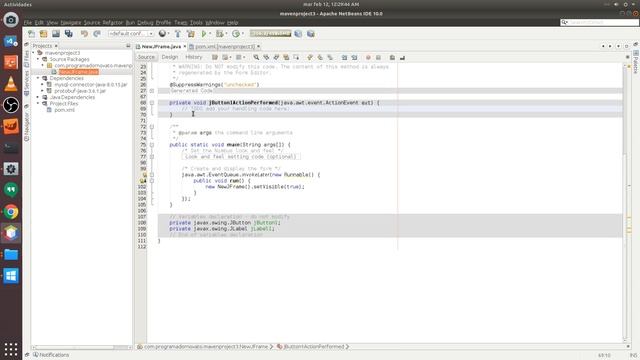Expand the protobuf-java jar node

click(42, 91)
